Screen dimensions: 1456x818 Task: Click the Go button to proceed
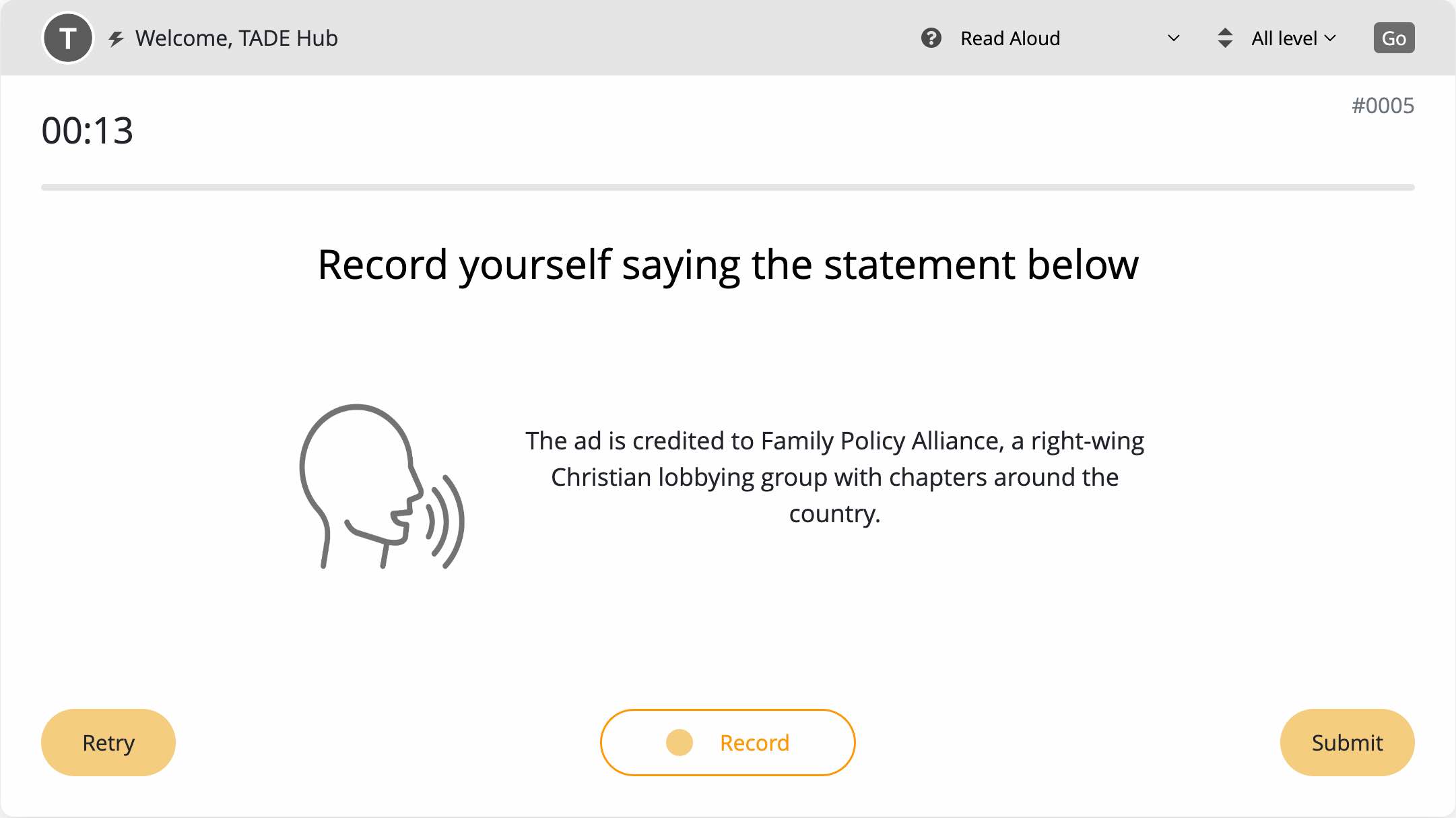tap(1393, 37)
